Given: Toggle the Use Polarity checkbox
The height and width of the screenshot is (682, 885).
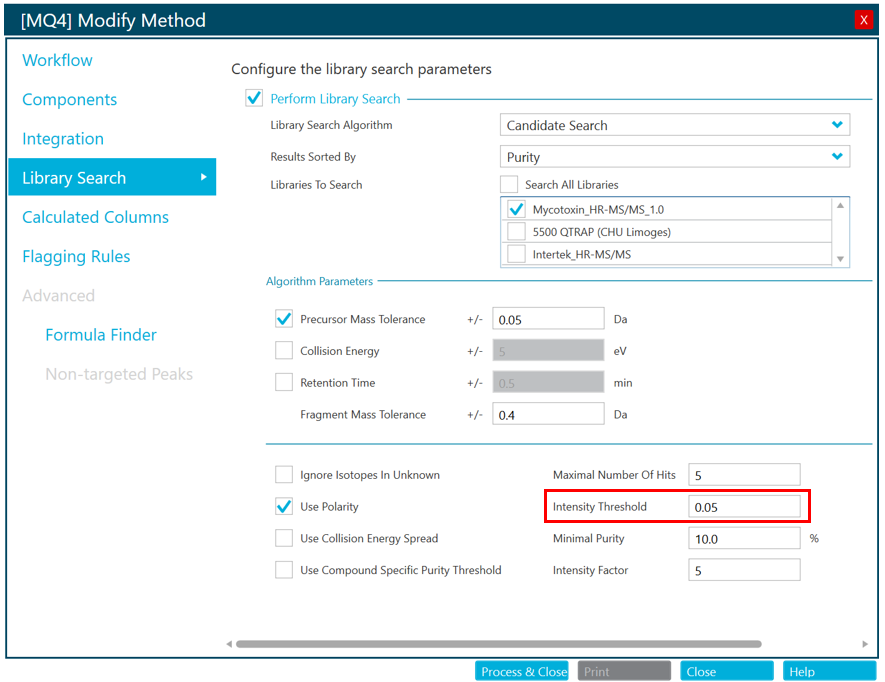Looking at the screenshot, I should point(284,507).
